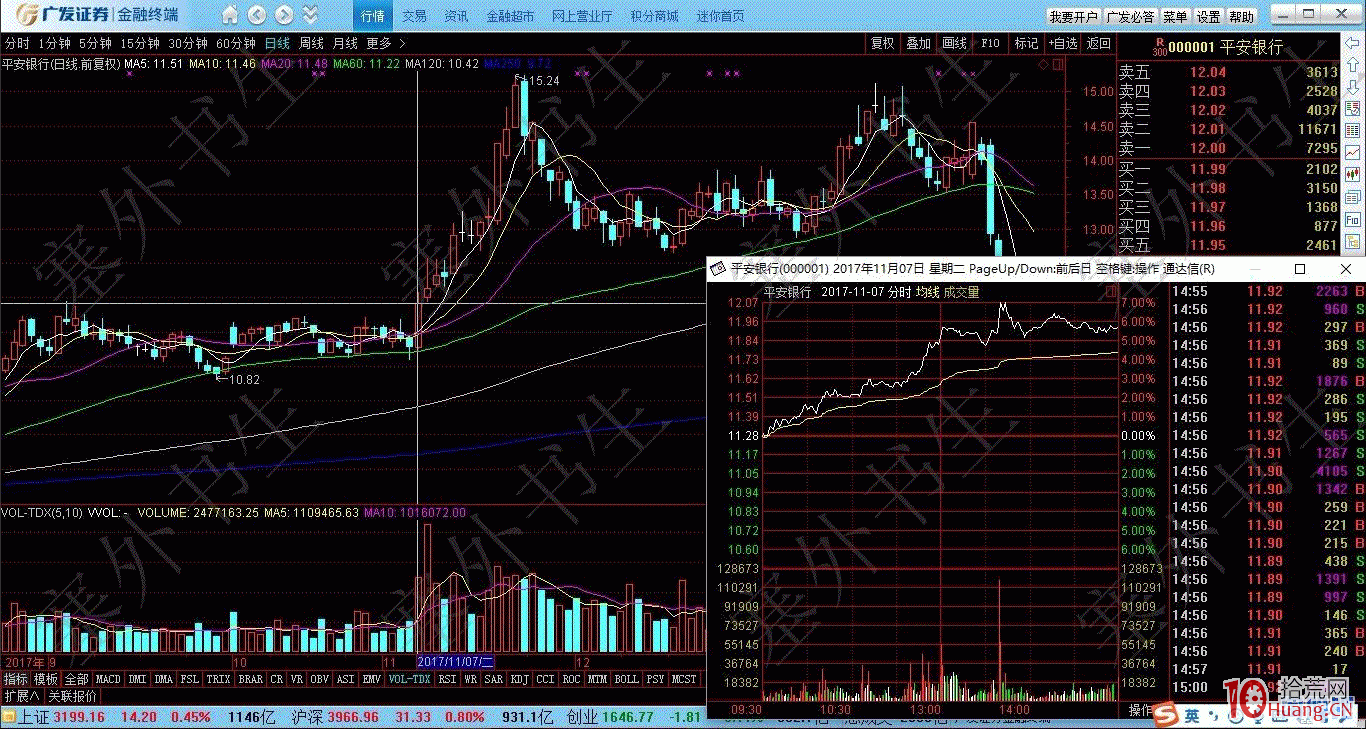
Task: Open the stacked windows icon in sidebar
Action: pos(1353,196)
